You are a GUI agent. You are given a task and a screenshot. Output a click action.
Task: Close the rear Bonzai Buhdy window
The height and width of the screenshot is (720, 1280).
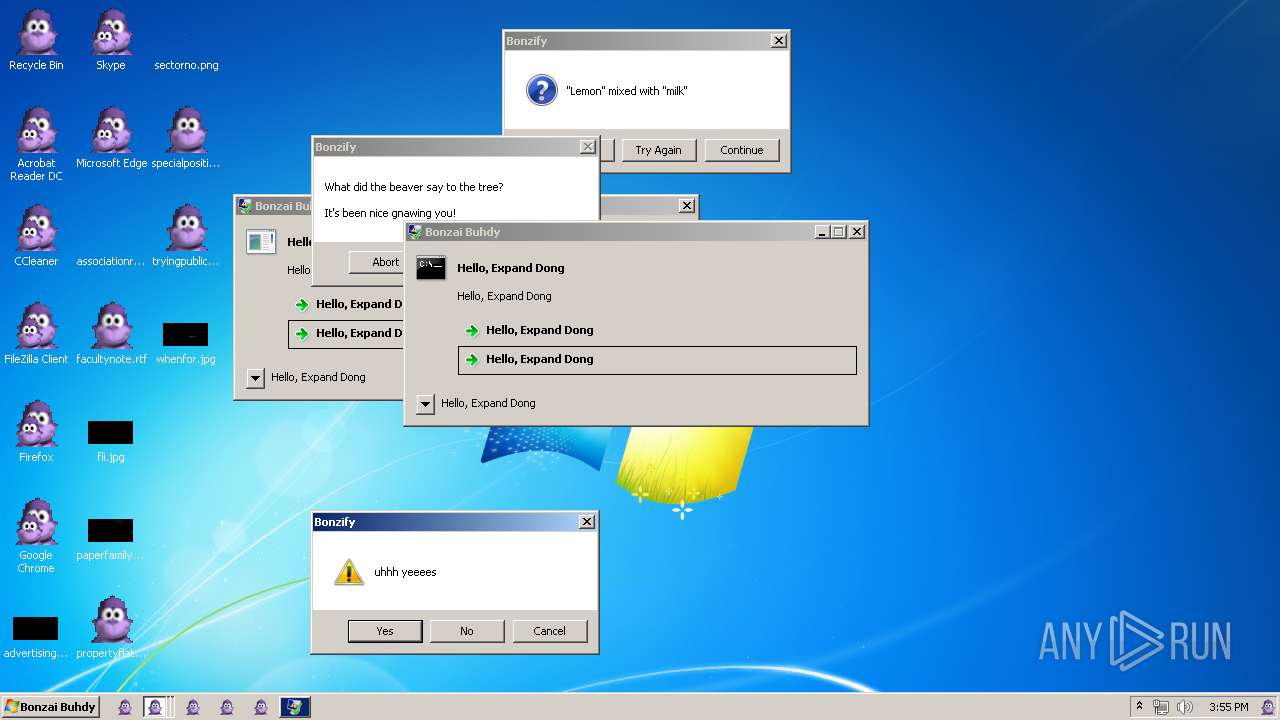click(686, 206)
